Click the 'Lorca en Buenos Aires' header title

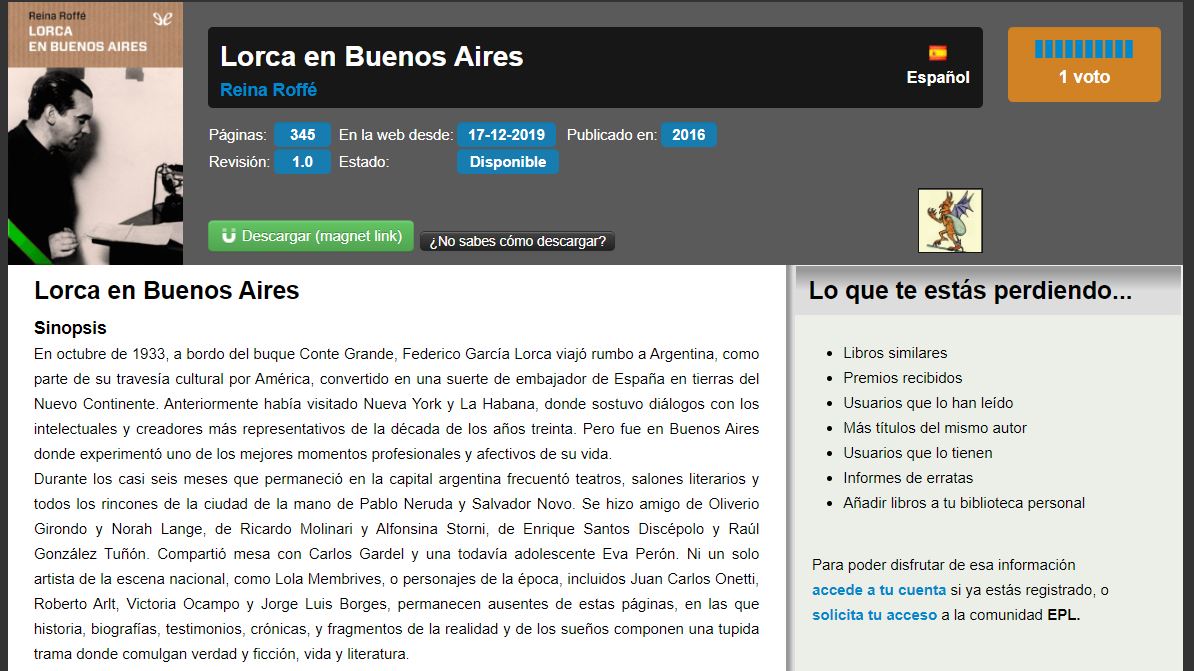click(x=371, y=56)
